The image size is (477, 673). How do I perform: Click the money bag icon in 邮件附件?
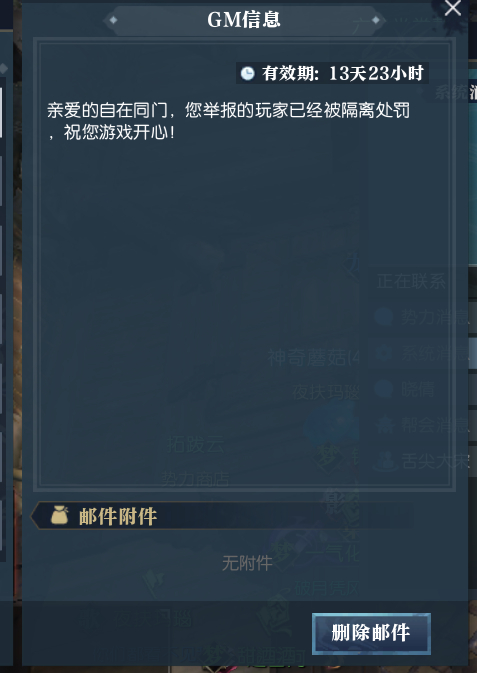(x=59, y=515)
